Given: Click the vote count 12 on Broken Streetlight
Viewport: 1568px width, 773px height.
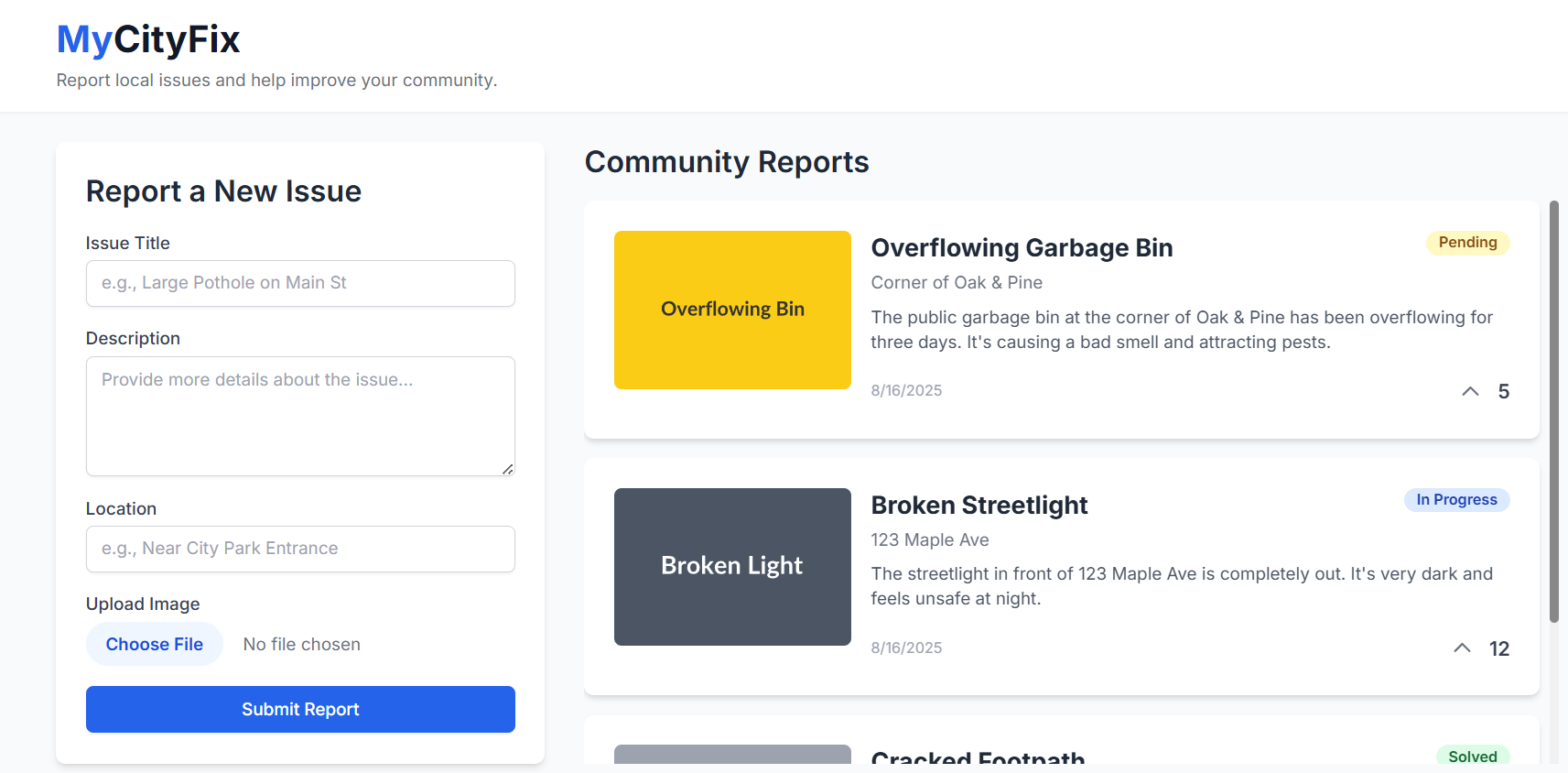Looking at the screenshot, I should click(1498, 649).
